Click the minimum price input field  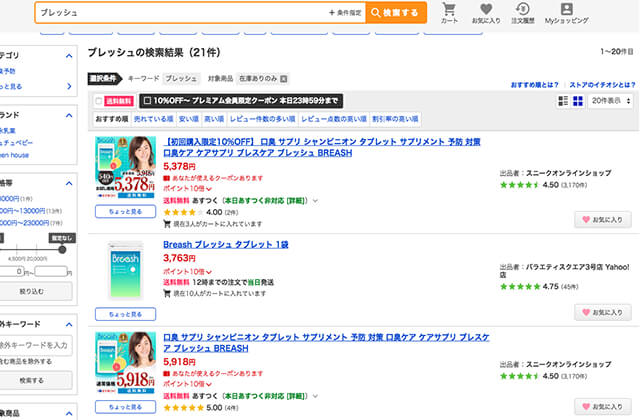pos(11,271)
